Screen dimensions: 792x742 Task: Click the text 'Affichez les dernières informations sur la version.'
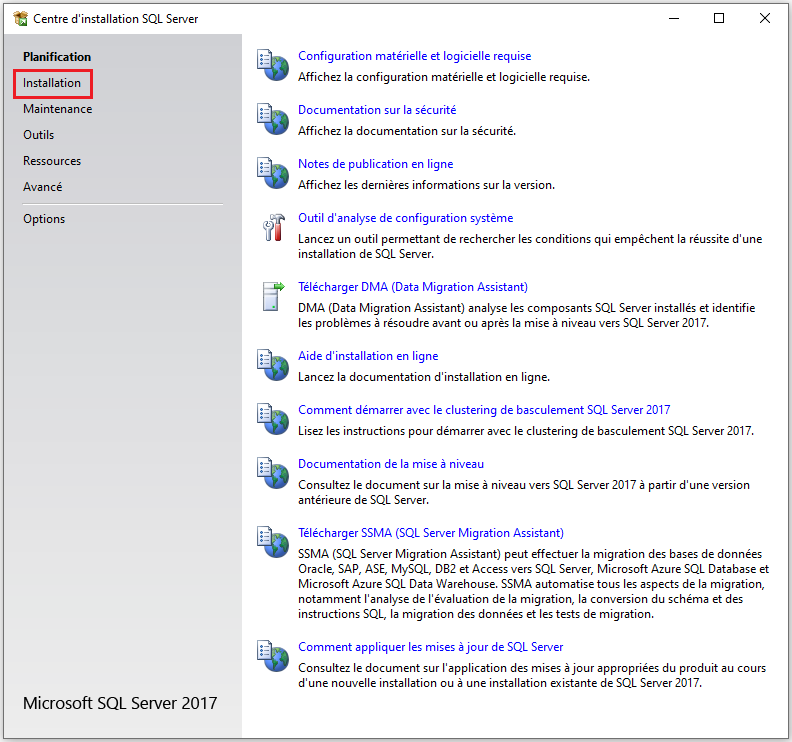(x=426, y=185)
